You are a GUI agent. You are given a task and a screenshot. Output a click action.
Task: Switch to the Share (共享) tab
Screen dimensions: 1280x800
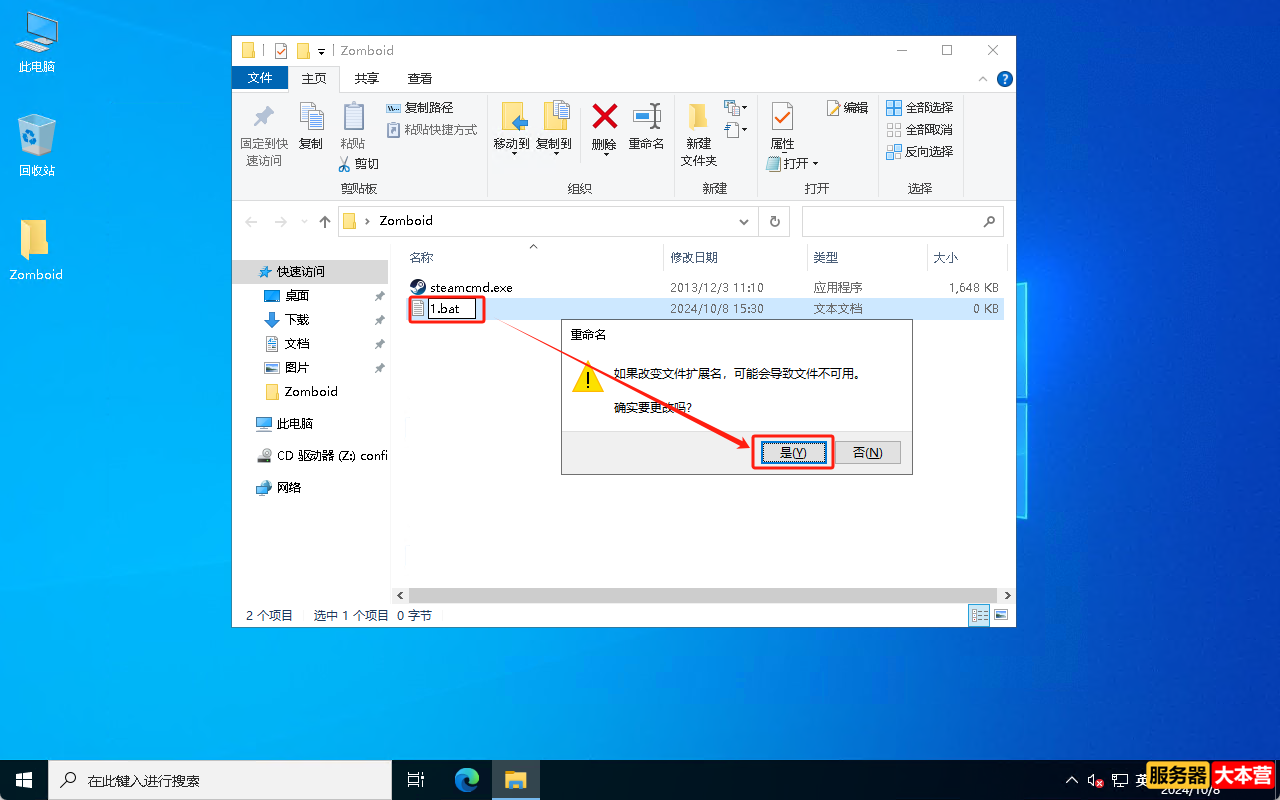[x=367, y=78]
